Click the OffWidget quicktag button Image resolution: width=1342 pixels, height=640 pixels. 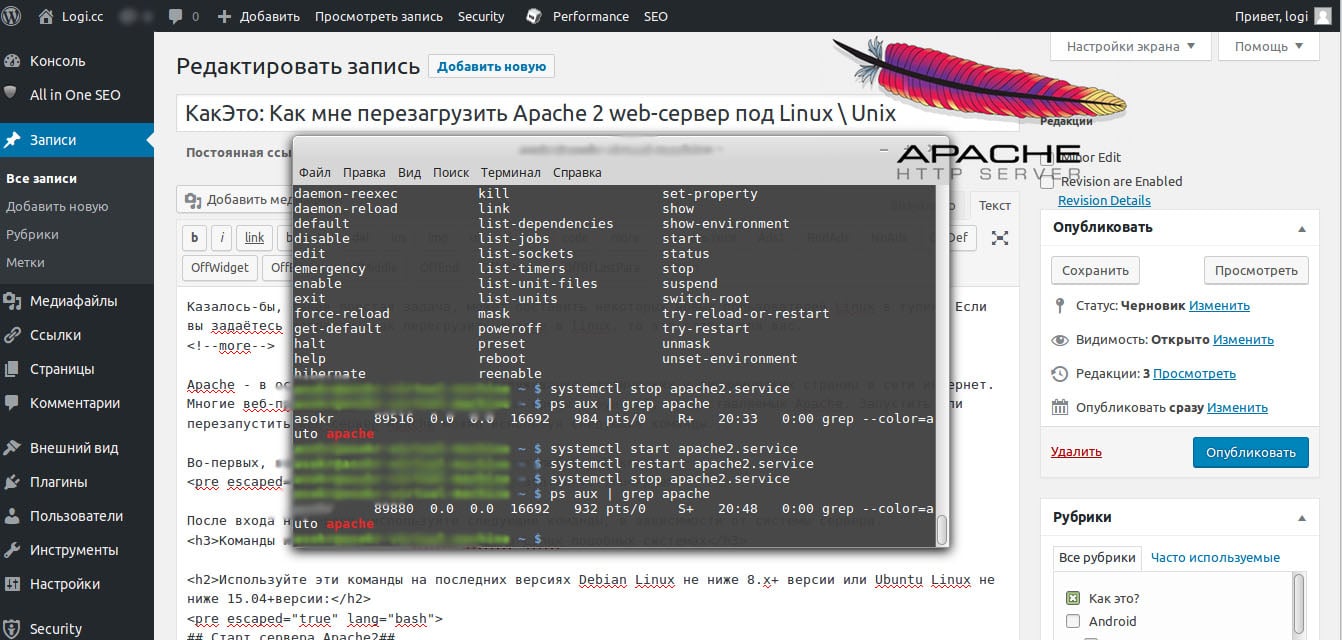click(220, 267)
